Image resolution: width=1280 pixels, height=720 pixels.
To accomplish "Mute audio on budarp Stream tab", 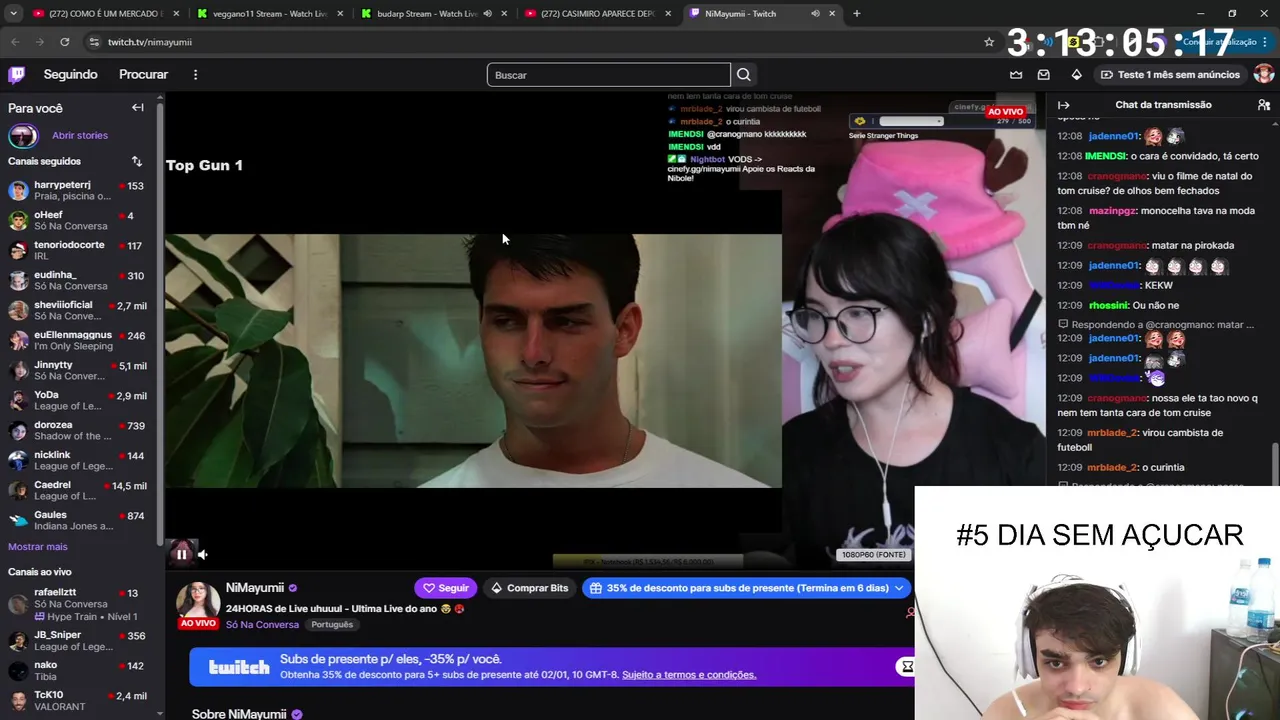I will (x=488, y=14).
